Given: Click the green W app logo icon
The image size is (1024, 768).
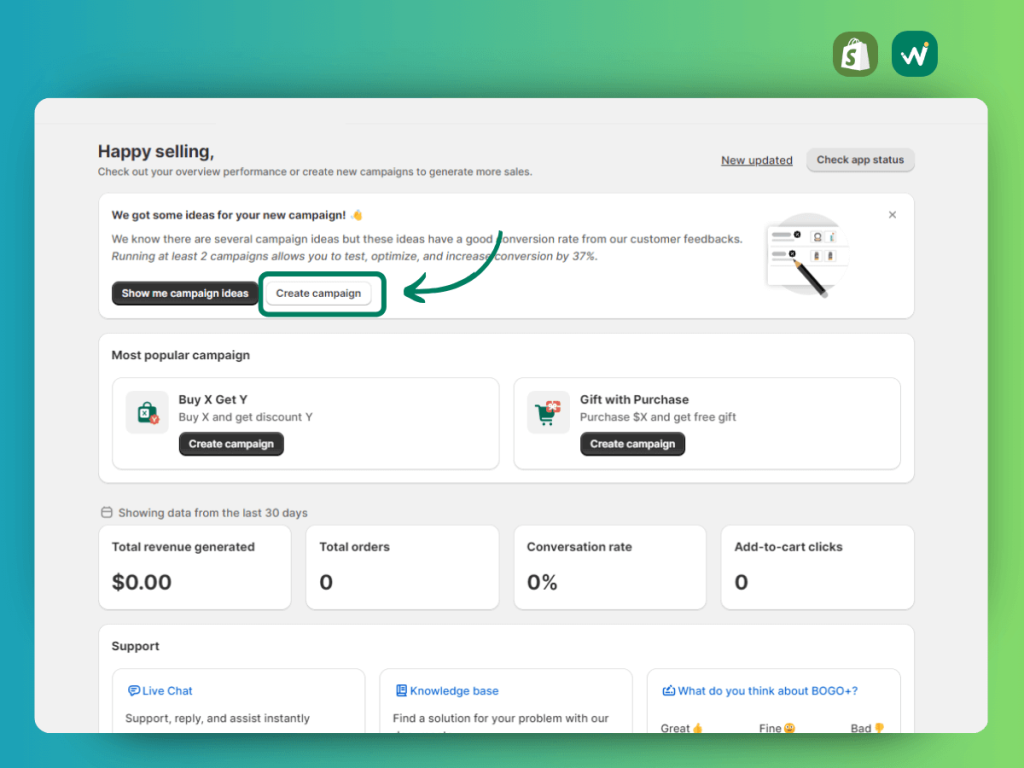Looking at the screenshot, I should point(914,54).
